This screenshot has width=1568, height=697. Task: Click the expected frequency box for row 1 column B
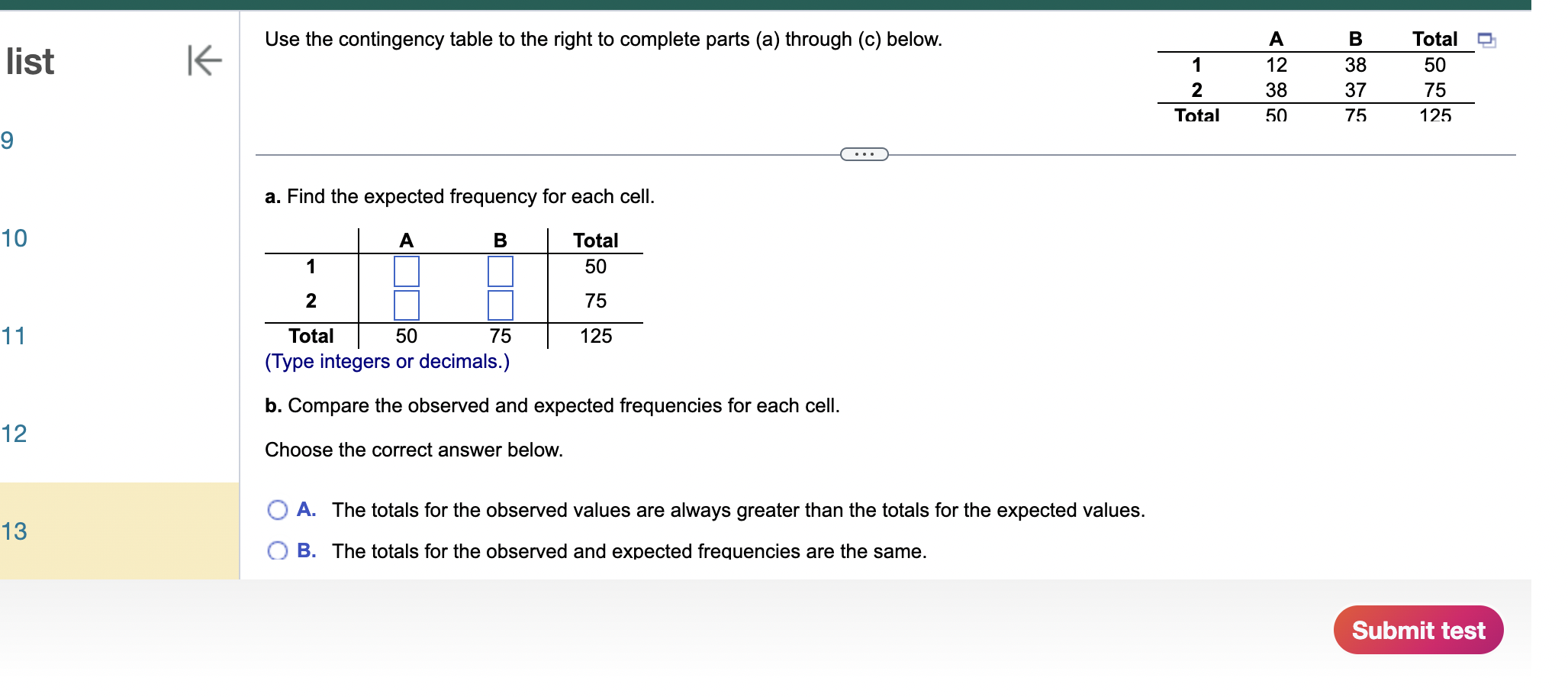coord(501,271)
